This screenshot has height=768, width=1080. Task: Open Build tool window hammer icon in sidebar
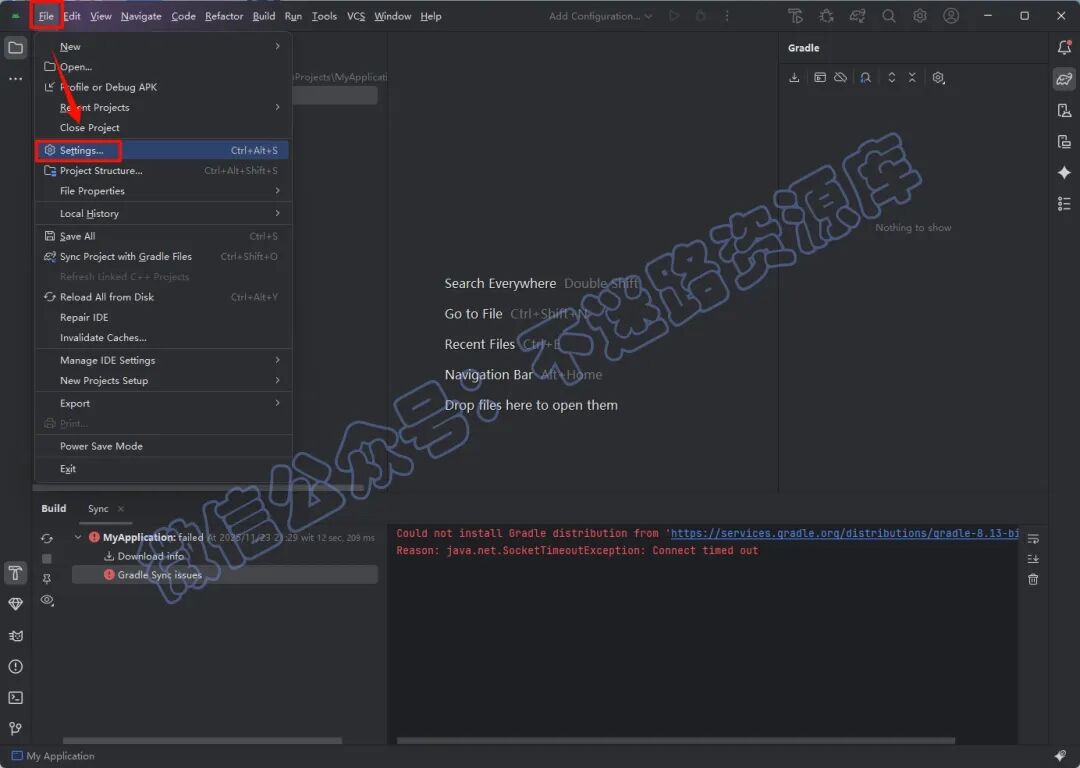15,573
